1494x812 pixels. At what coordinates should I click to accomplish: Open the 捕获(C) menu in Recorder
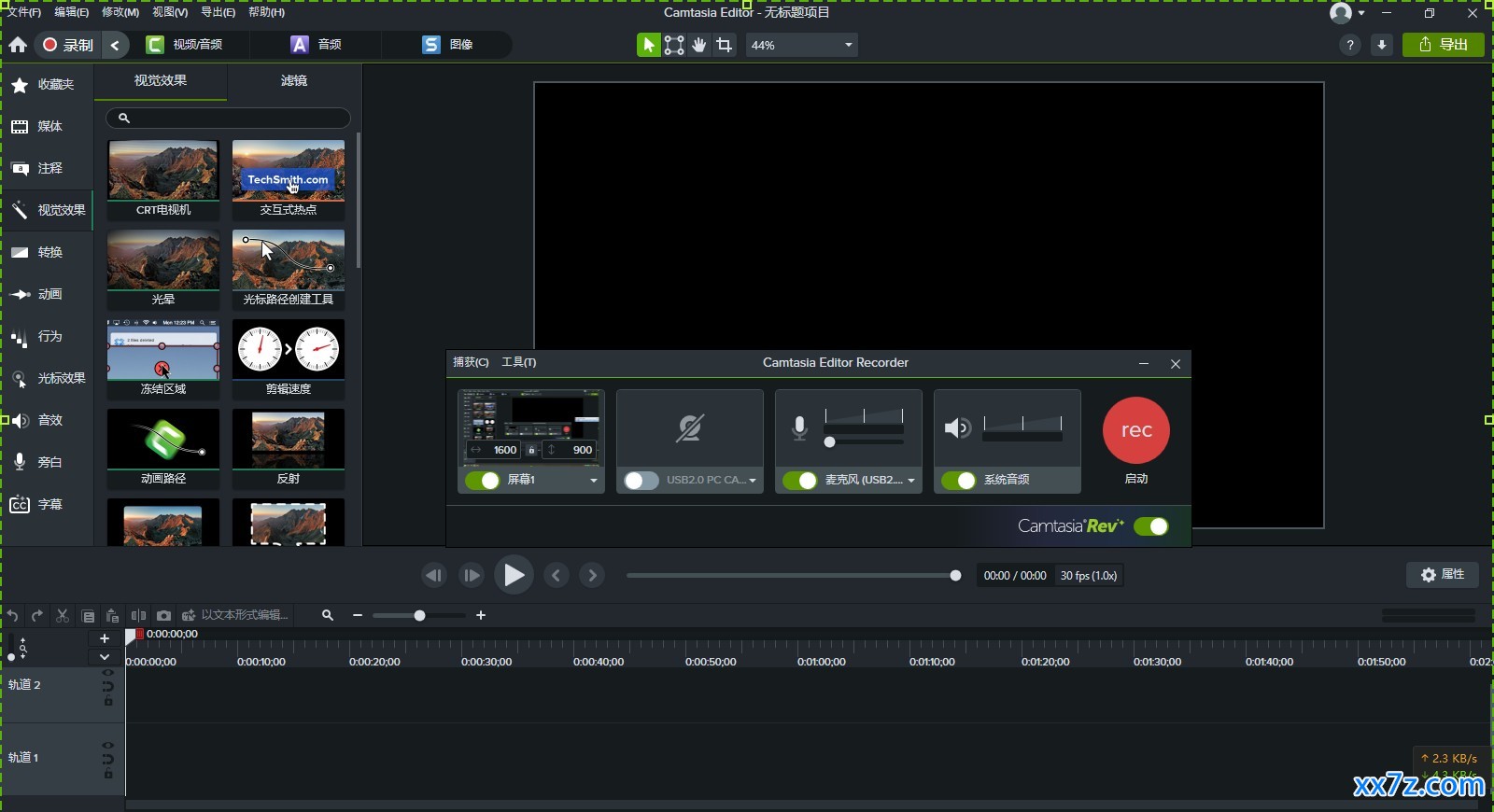click(471, 362)
